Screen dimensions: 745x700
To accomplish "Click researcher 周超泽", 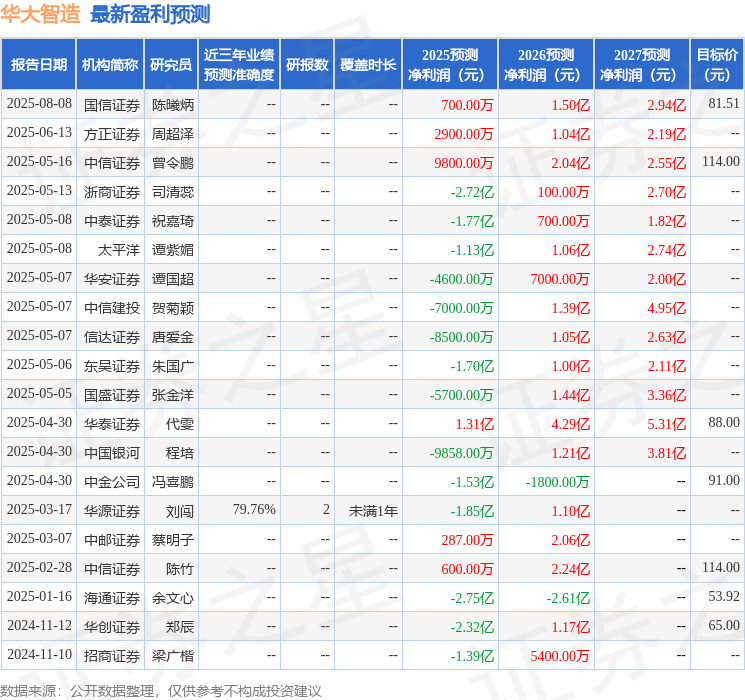I will (172, 134).
